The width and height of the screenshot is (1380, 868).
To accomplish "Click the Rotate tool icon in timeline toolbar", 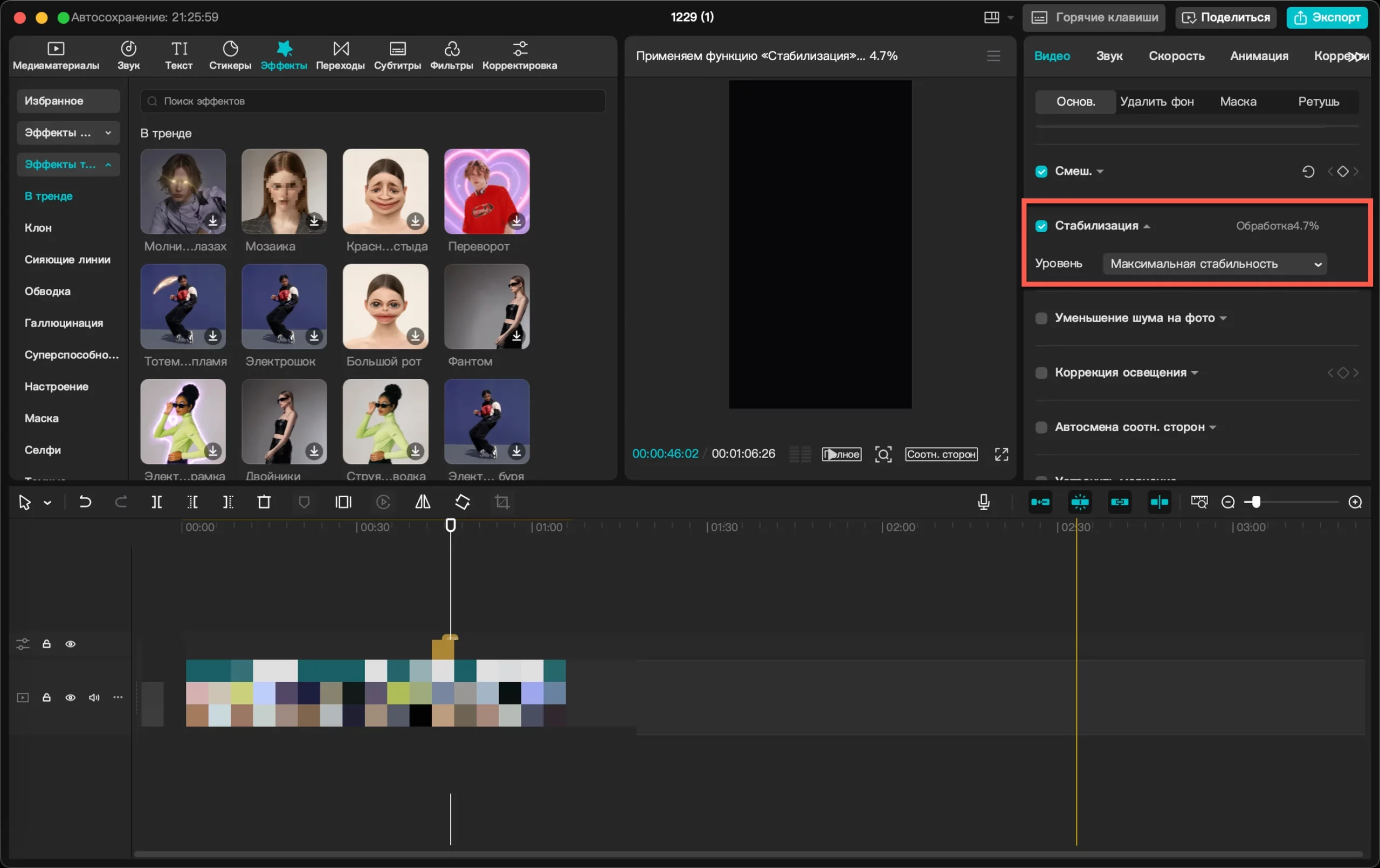I will 463,503.
